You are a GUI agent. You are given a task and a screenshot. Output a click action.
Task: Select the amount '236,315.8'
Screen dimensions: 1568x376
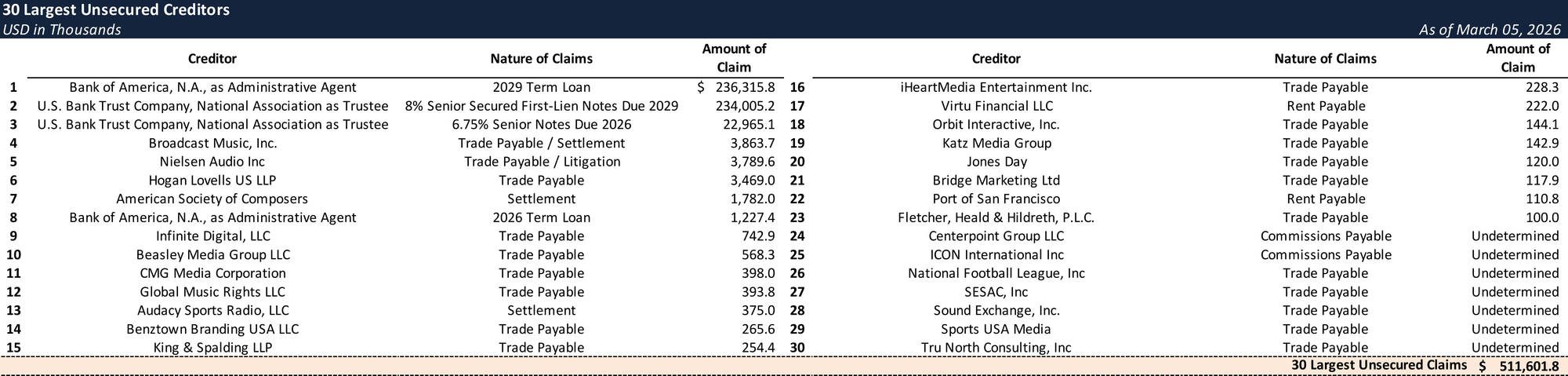(x=745, y=87)
